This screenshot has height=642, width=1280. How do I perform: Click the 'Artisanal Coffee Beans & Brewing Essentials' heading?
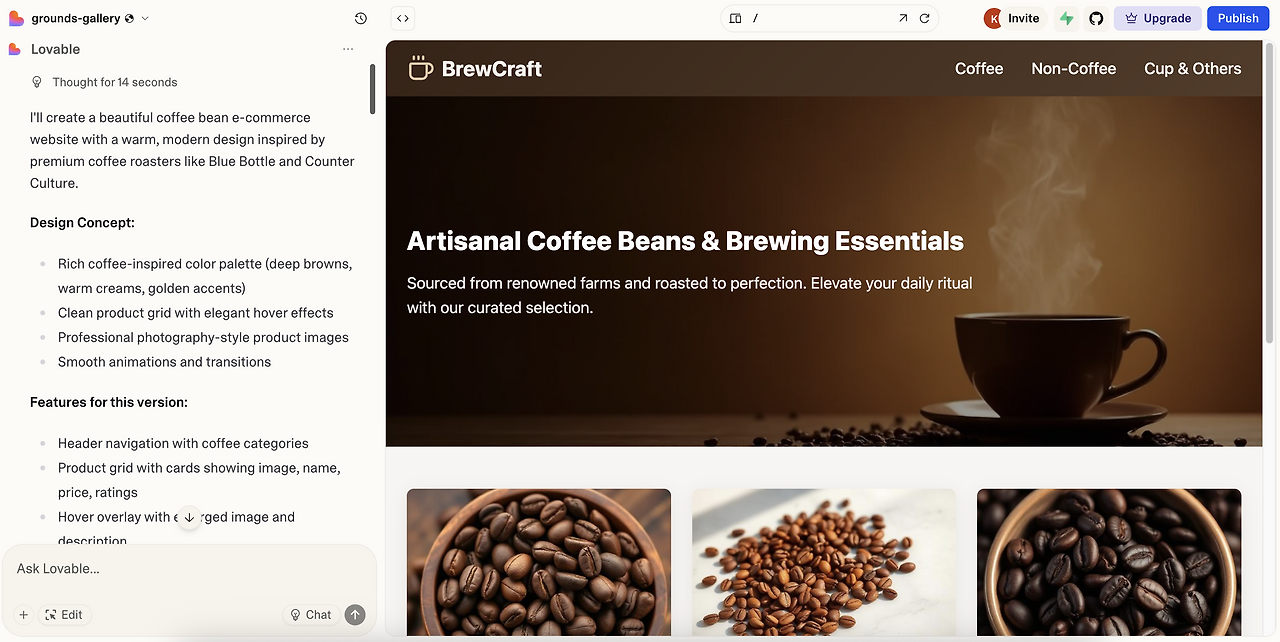coord(685,241)
